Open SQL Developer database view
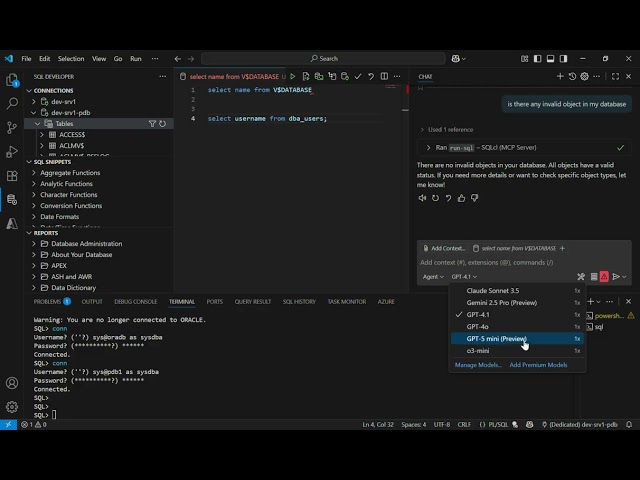The width and height of the screenshot is (640, 480). point(12,200)
